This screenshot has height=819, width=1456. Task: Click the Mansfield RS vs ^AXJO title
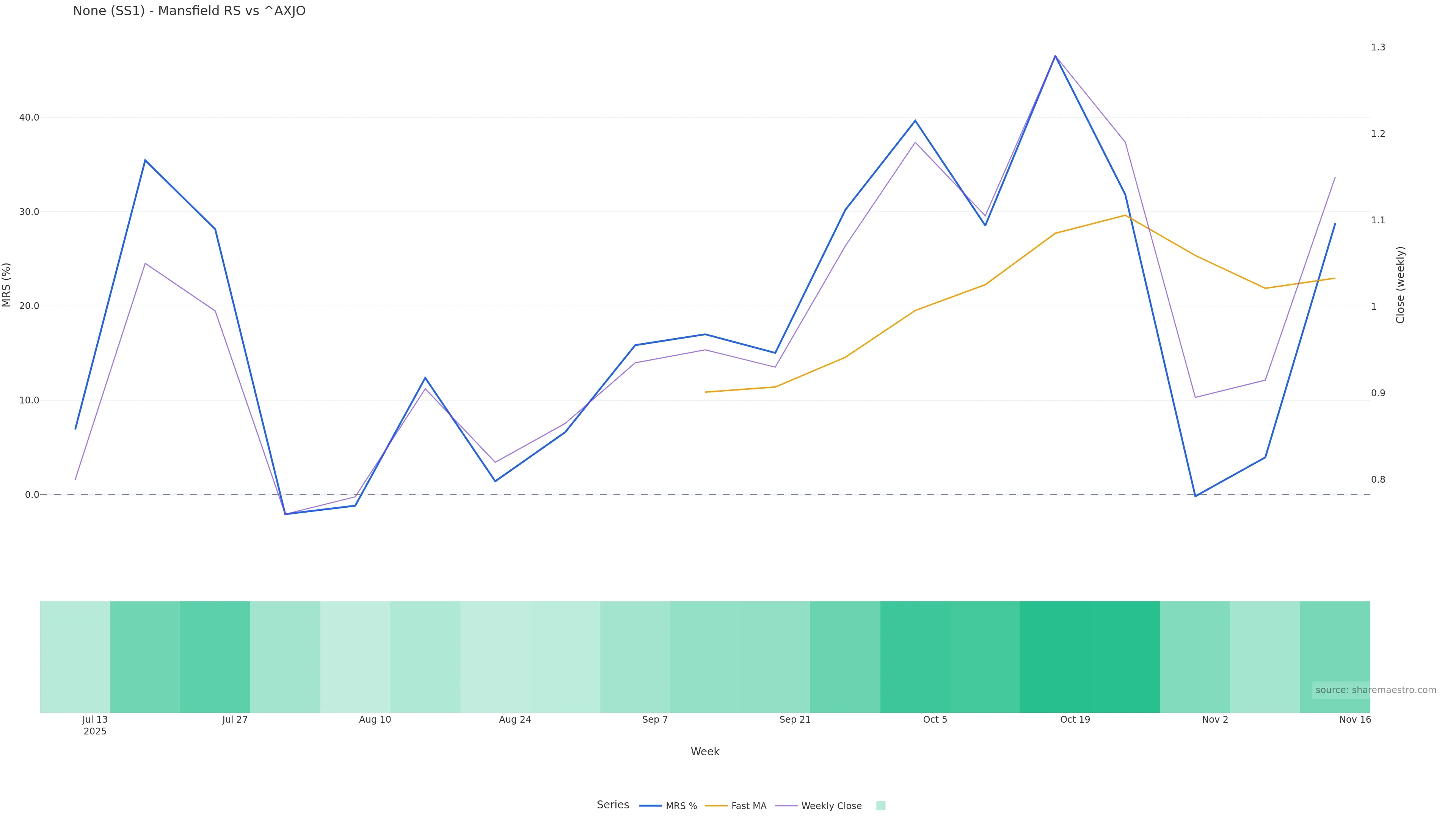pos(189,11)
